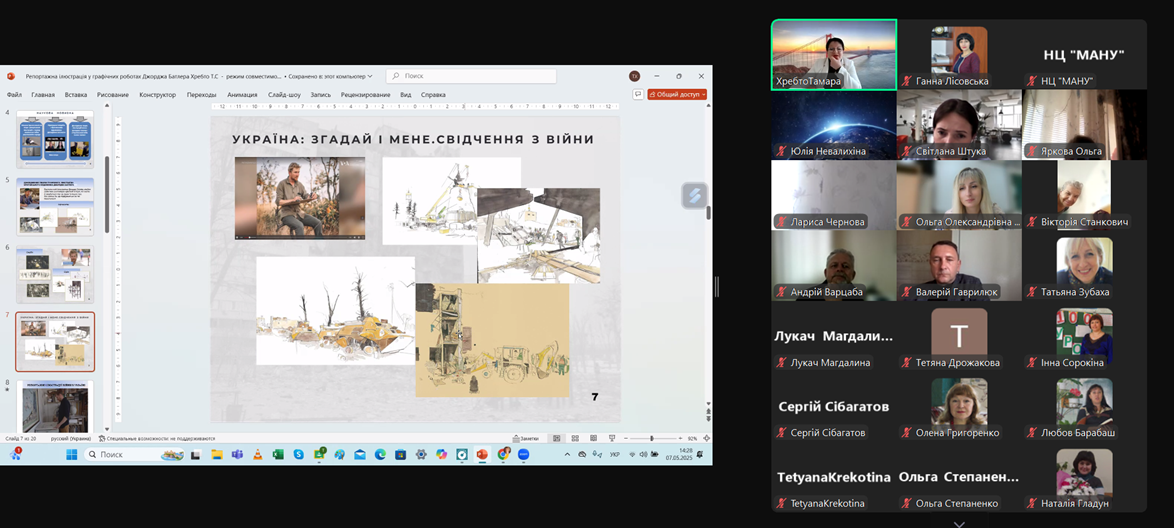Open the volume control tray icon

(x=643, y=455)
